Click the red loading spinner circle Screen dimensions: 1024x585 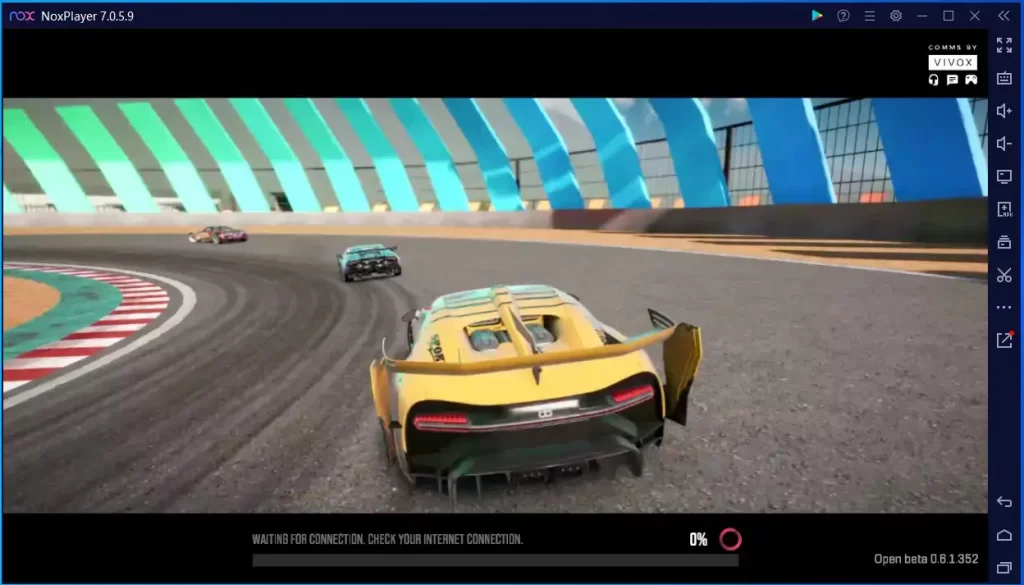730,539
